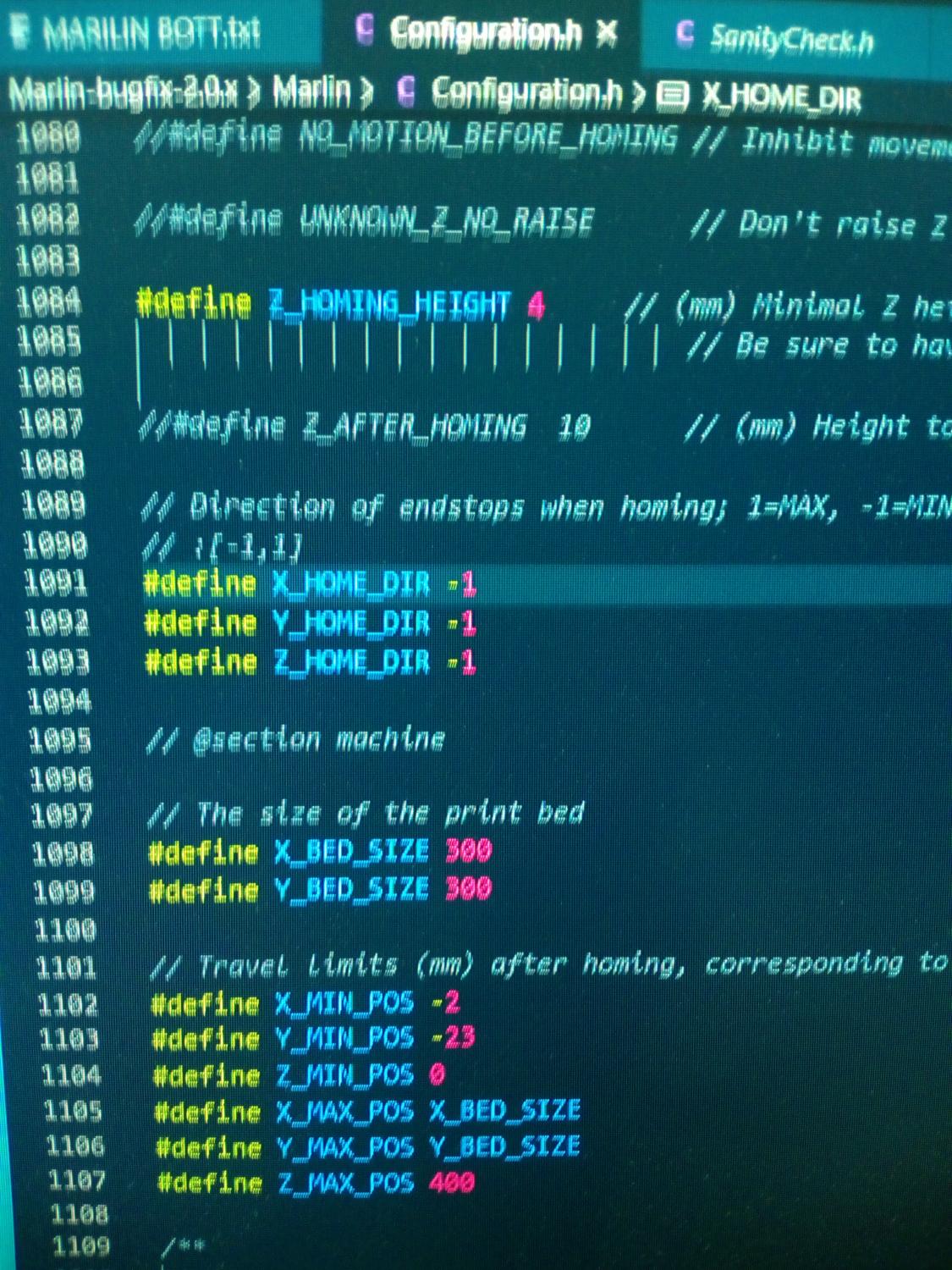952x1270 pixels.
Task: Click the 300 value of X_BED_SIZE
Action: pos(469,850)
